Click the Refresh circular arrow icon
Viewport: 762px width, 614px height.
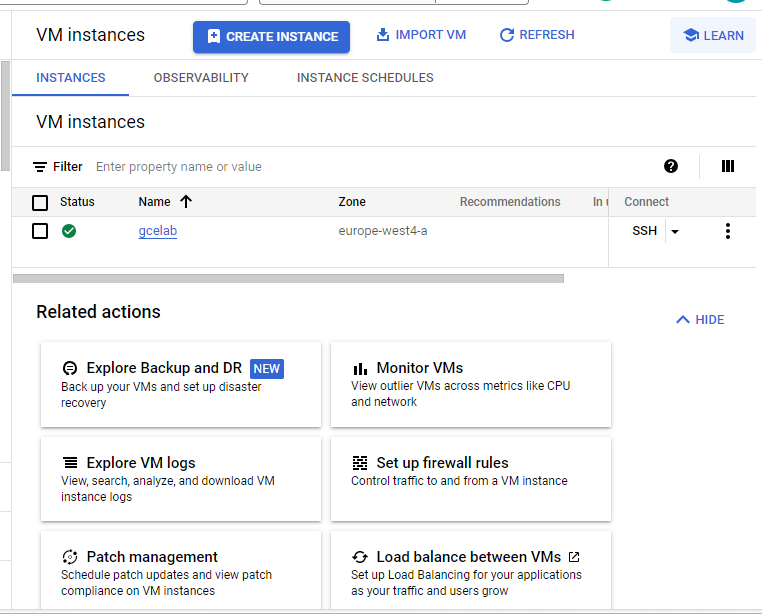pyautogui.click(x=506, y=35)
